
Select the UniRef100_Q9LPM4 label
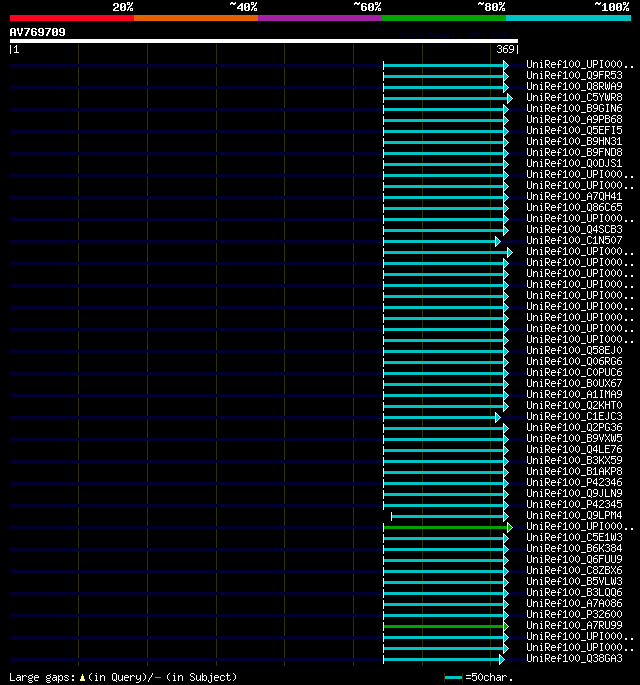pyautogui.click(x=574, y=515)
